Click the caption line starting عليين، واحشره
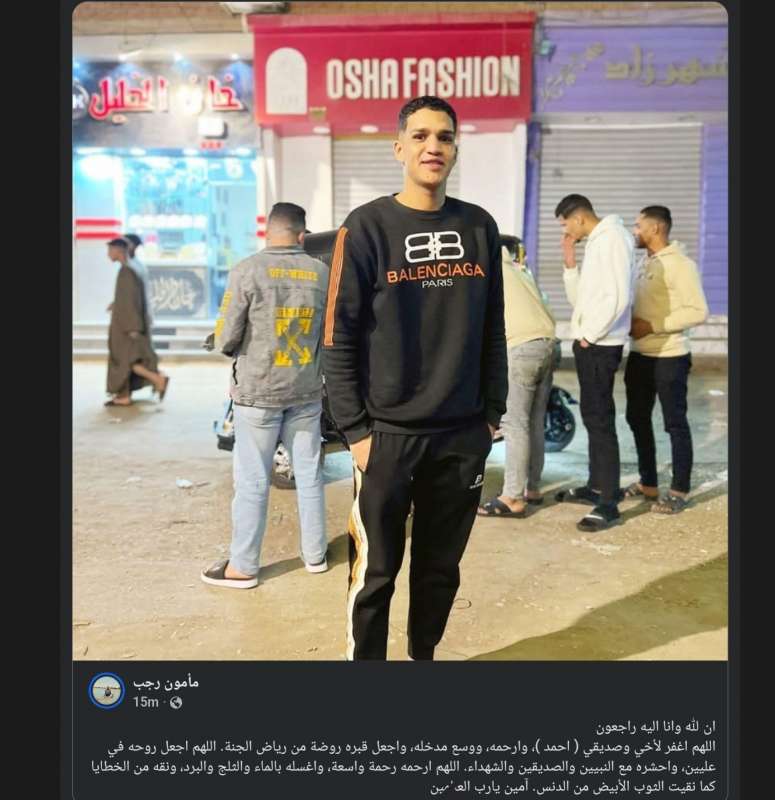The height and width of the screenshot is (800, 775). [404, 767]
